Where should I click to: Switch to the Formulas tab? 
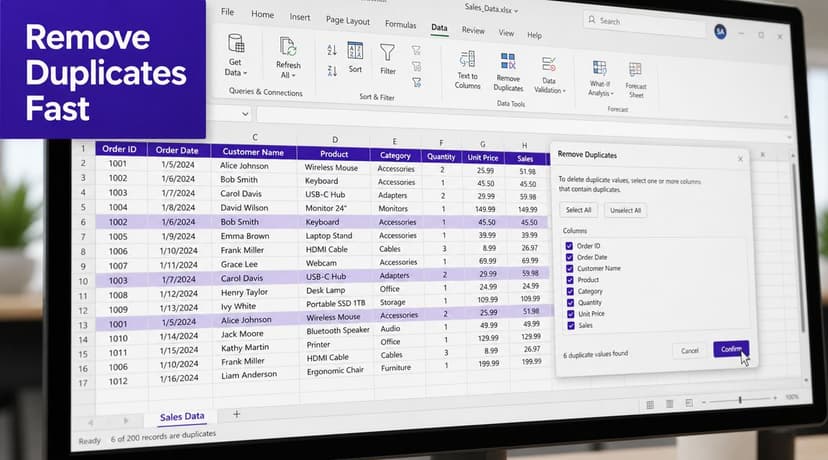(400, 24)
